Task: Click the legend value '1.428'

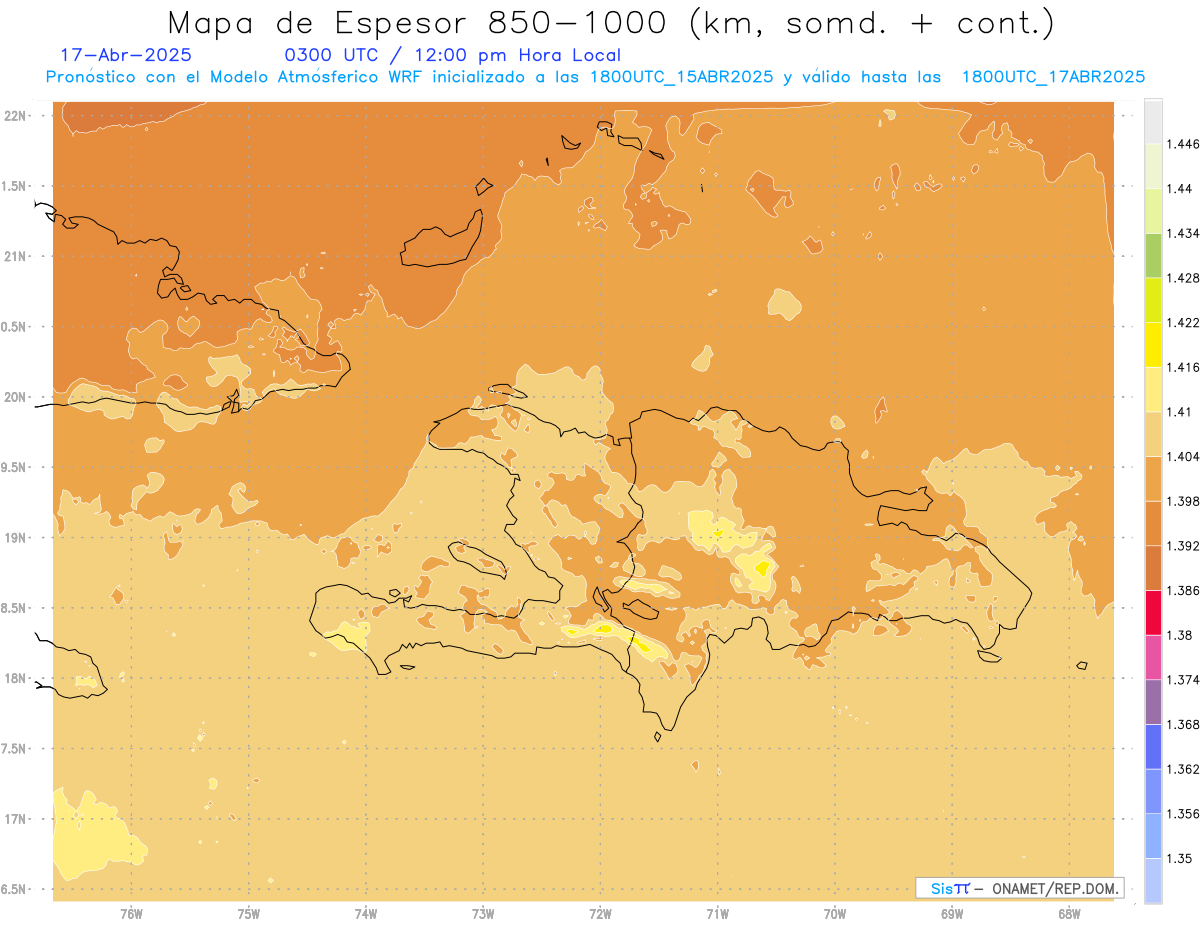Action: click(1182, 278)
